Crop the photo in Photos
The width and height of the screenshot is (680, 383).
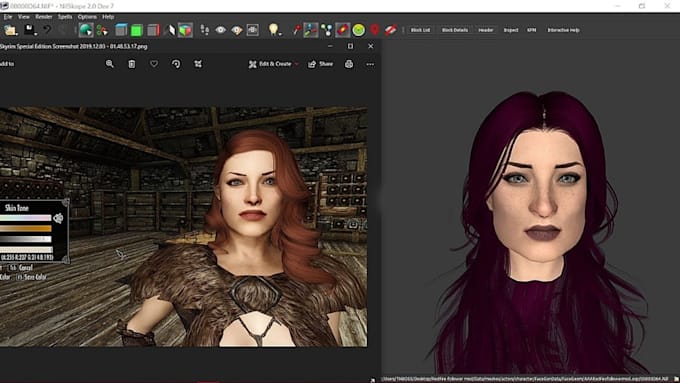click(x=198, y=64)
